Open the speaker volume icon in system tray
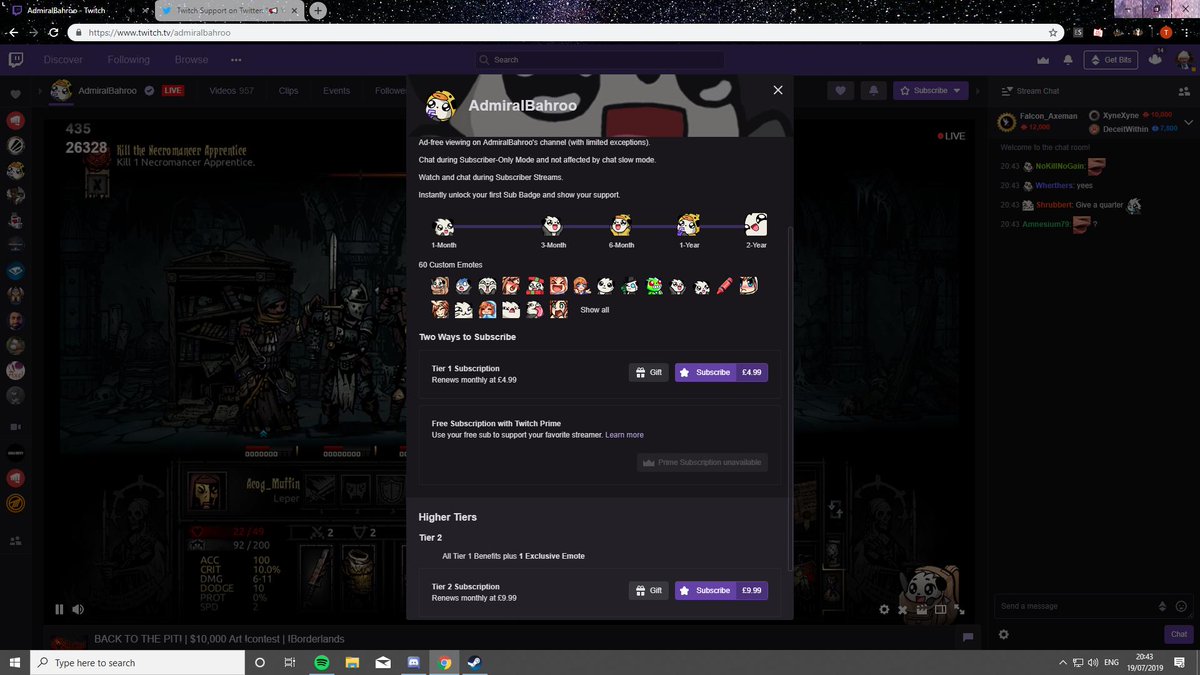This screenshot has height=675, width=1200. click(1093, 662)
